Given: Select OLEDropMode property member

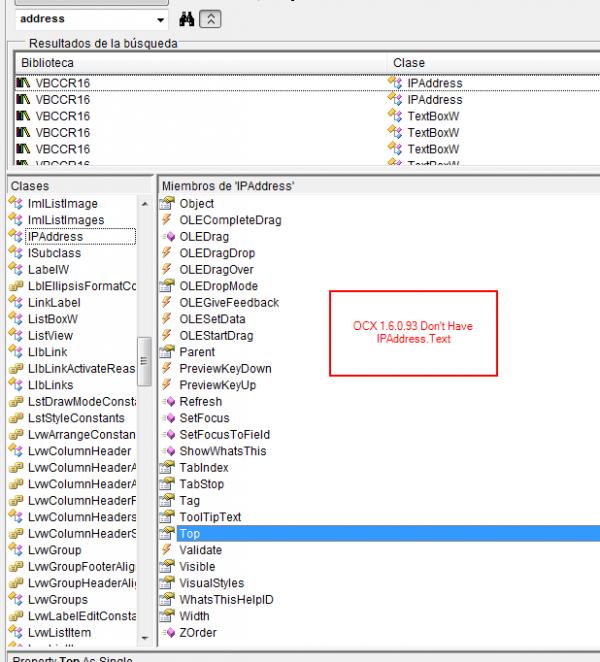Looking at the screenshot, I should tap(218, 286).
